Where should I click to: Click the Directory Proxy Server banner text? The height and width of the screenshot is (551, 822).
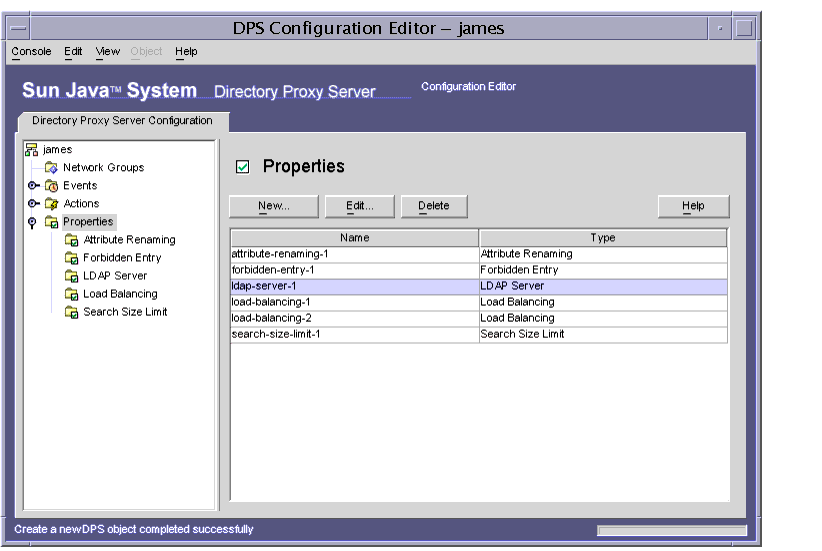tap(295, 92)
